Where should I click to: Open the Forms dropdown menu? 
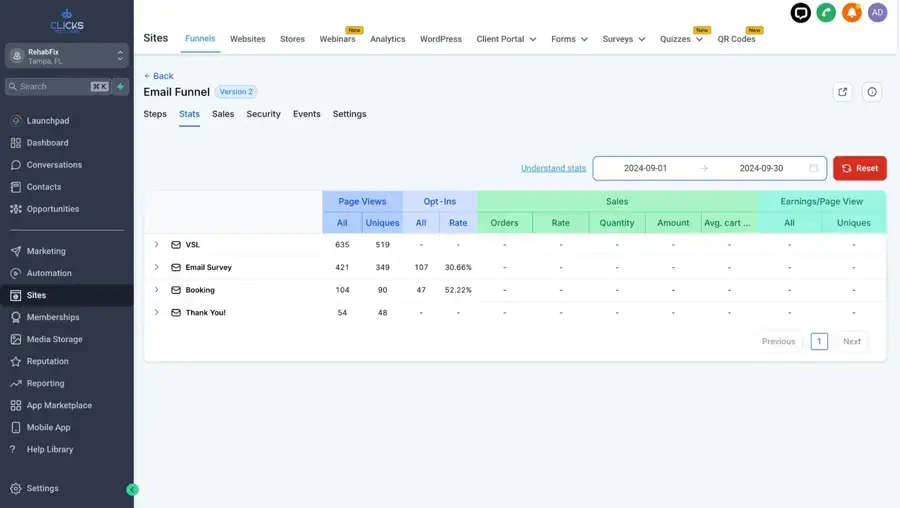point(569,39)
